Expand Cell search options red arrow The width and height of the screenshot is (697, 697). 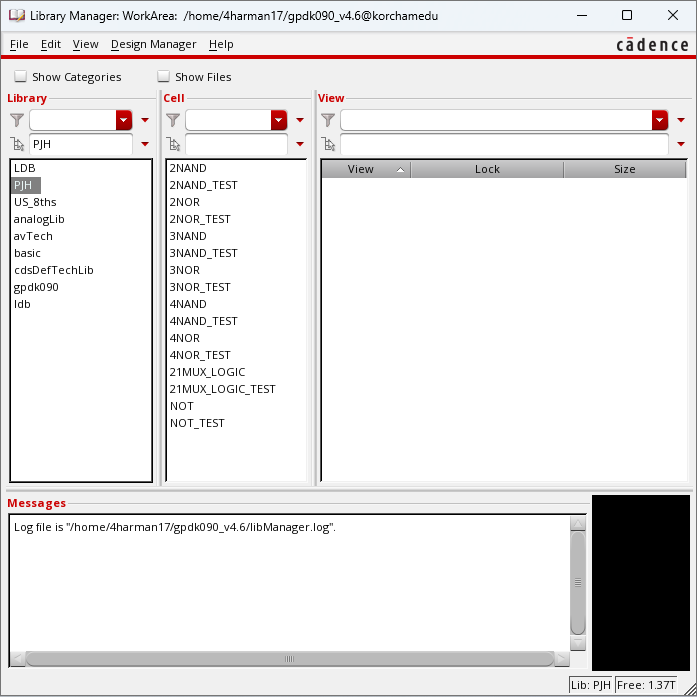(x=300, y=144)
